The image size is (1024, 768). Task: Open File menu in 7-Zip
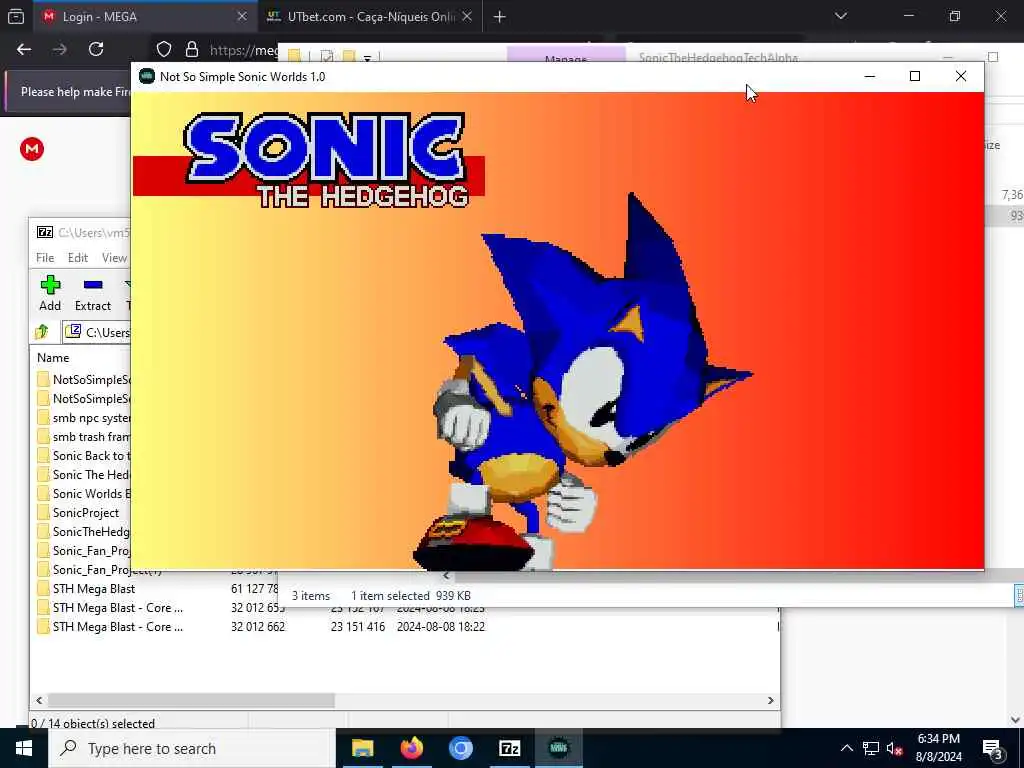[45, 257]
